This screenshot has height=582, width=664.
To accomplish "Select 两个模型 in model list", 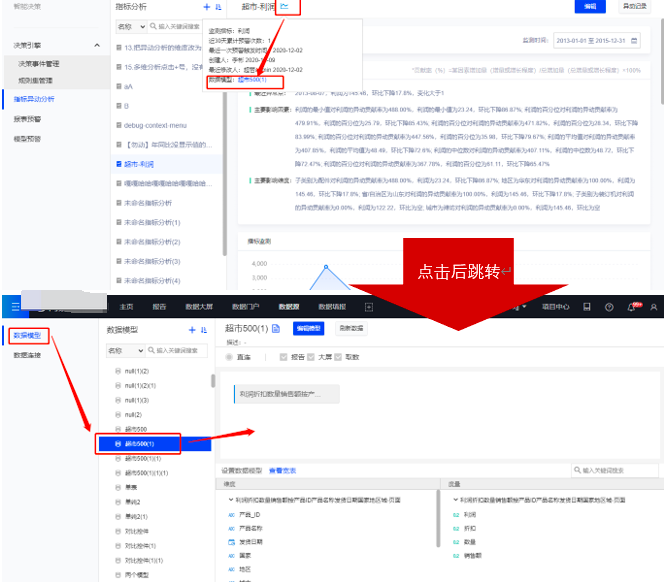I will [x=137, y=575].
